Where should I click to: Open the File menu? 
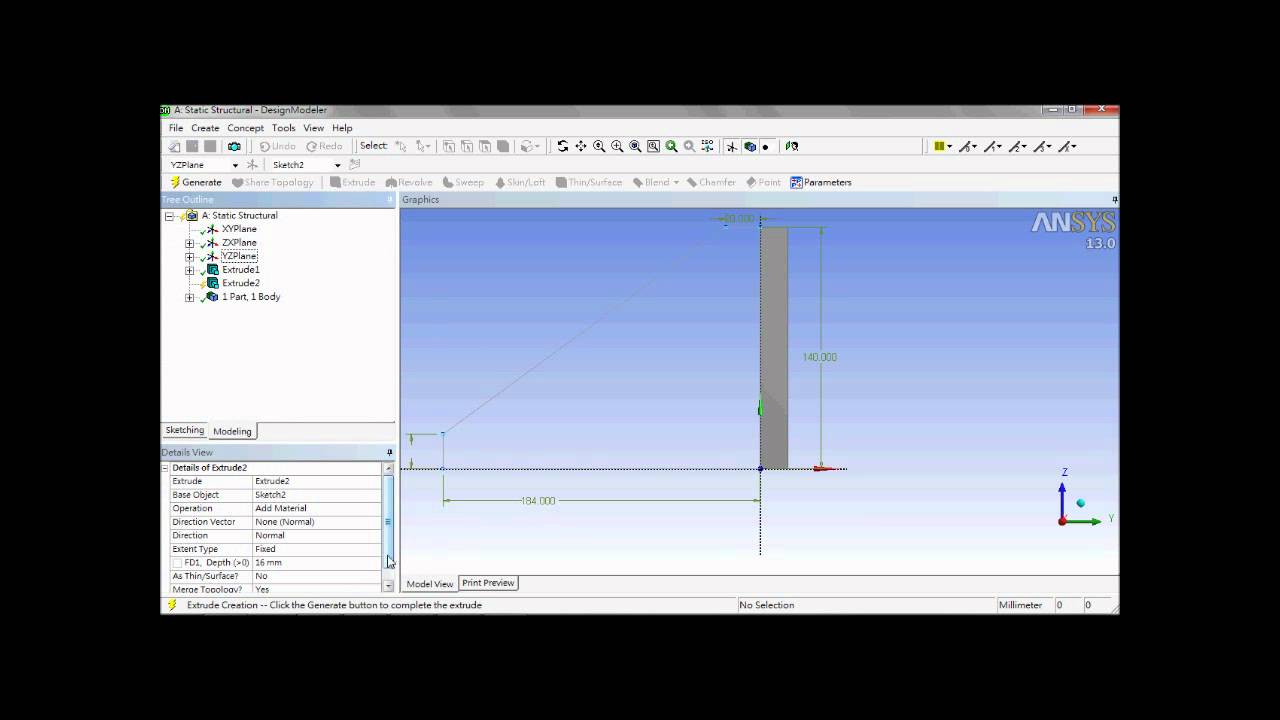(176, 128)
